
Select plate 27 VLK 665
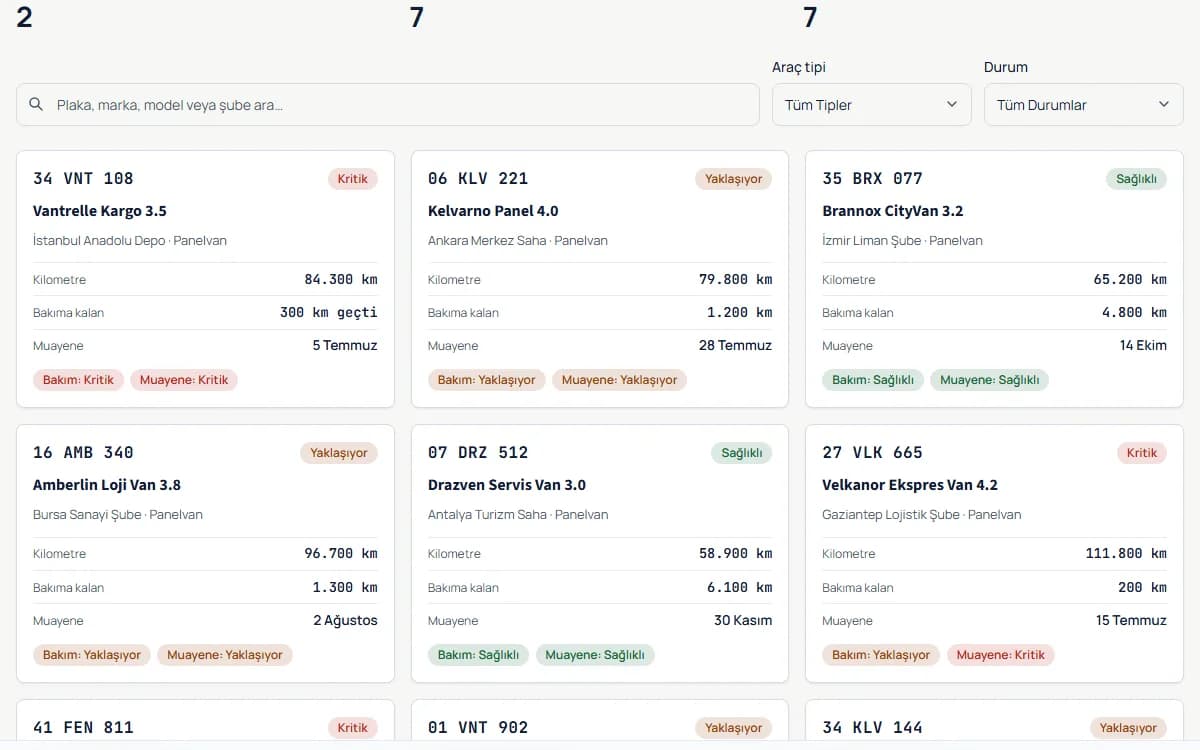pyautogui.click(x=872, y=453)
